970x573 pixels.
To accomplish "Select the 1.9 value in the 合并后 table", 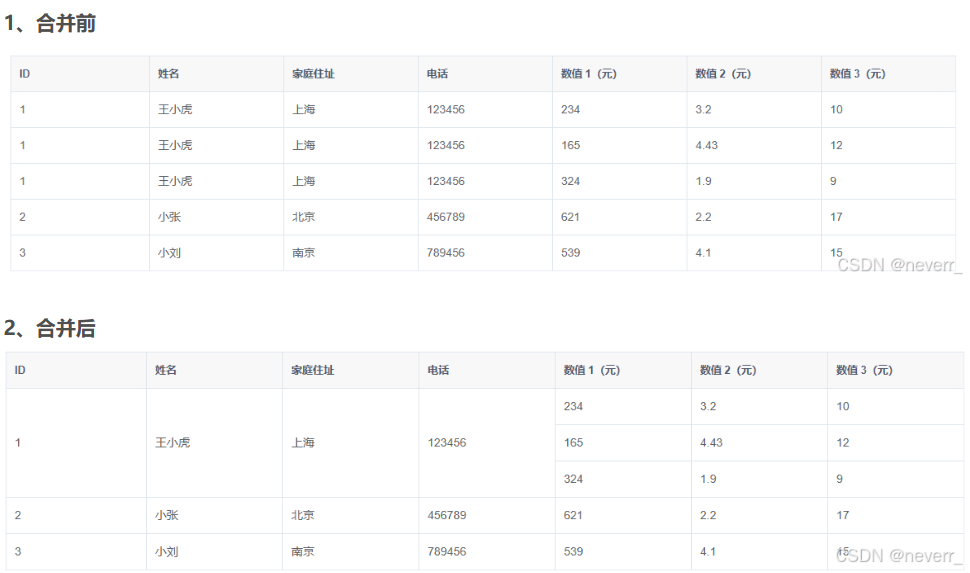I will [x=708, y=479].
